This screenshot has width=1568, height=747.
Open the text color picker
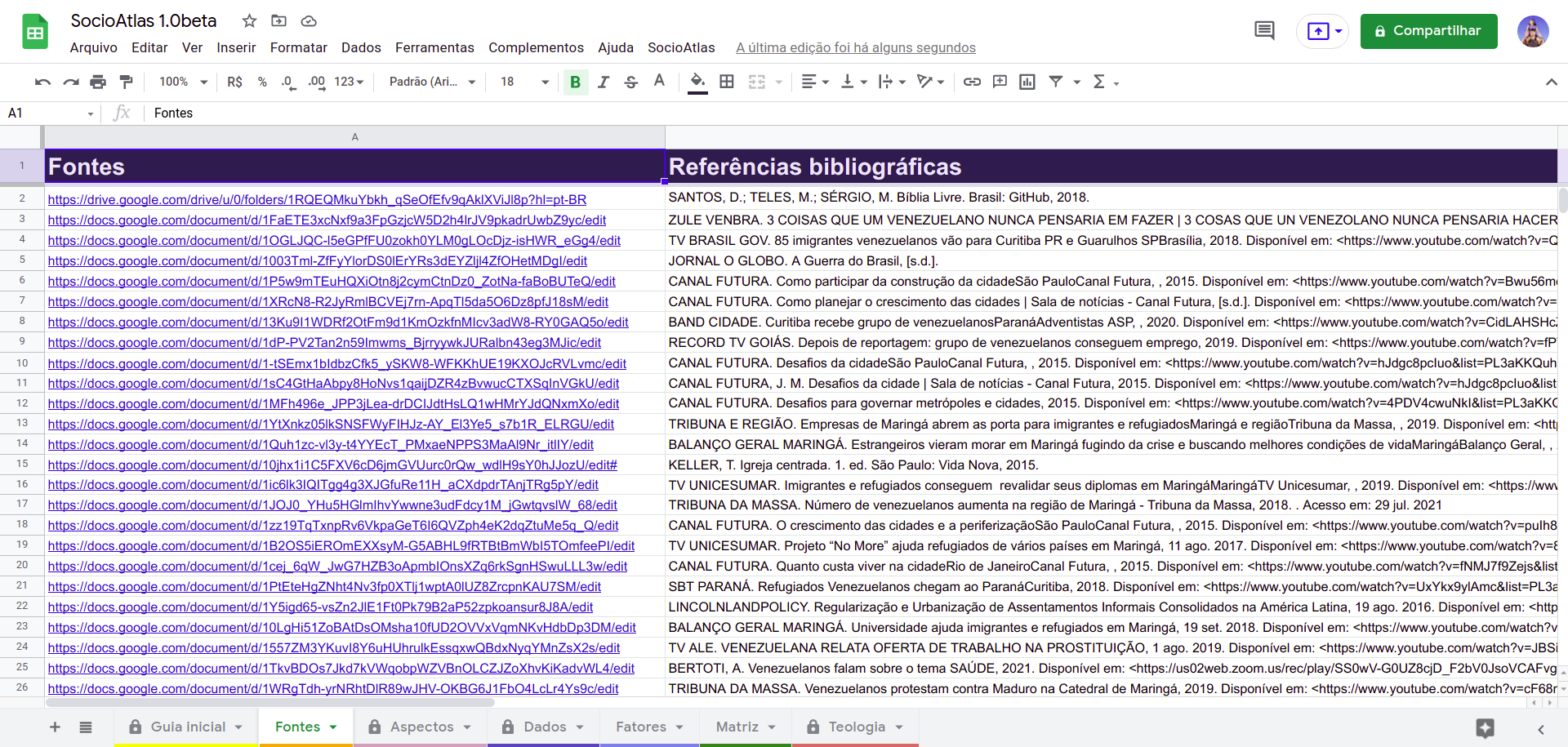click(x=659, y=82)
